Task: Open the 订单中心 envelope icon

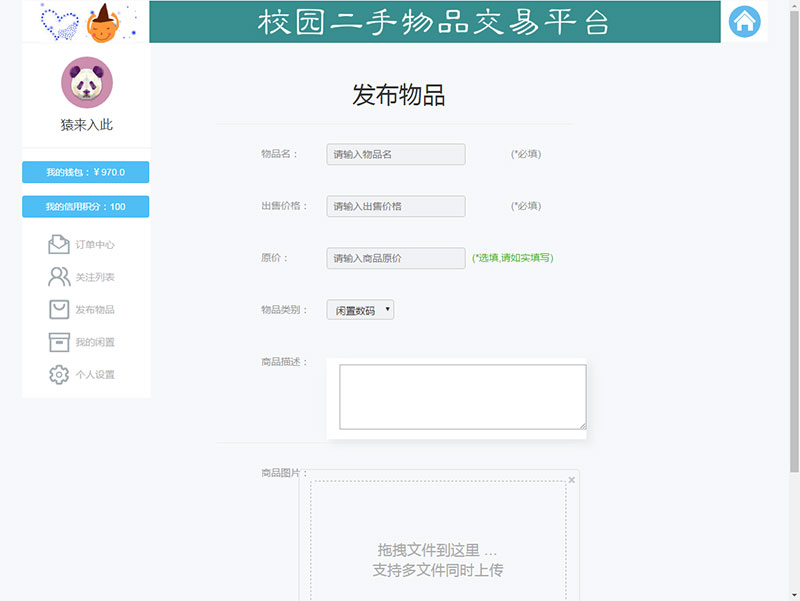Action: point(61,243)
